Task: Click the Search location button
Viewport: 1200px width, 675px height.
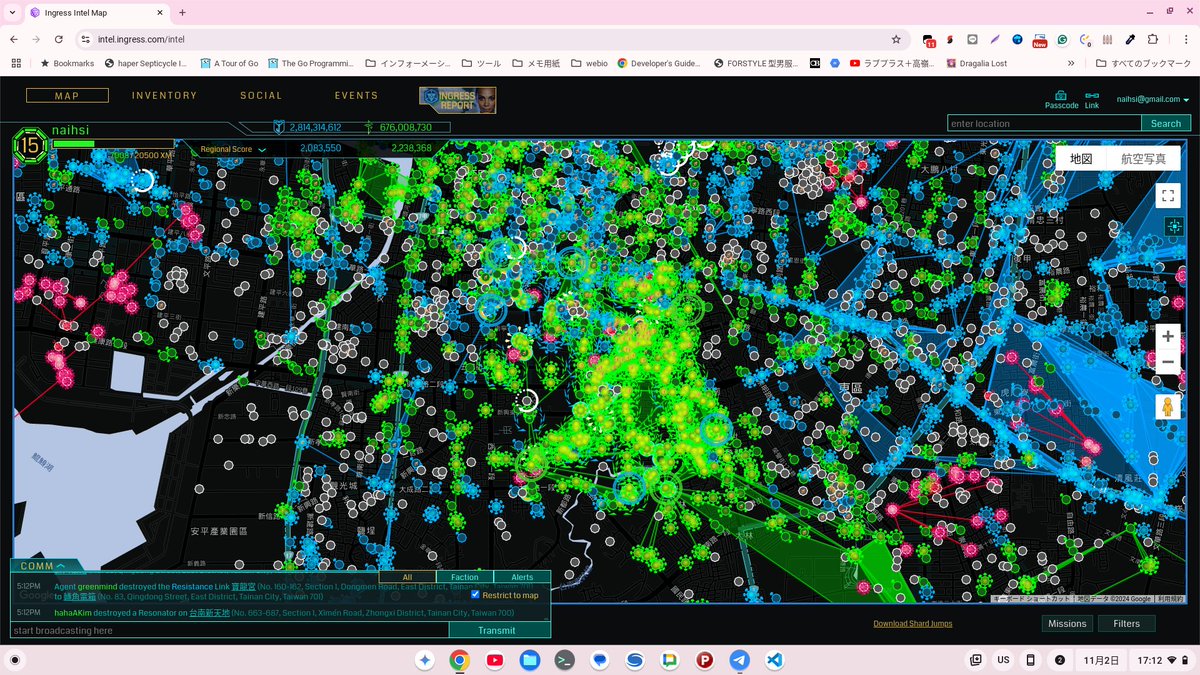Action: (x=1166, y=123)
